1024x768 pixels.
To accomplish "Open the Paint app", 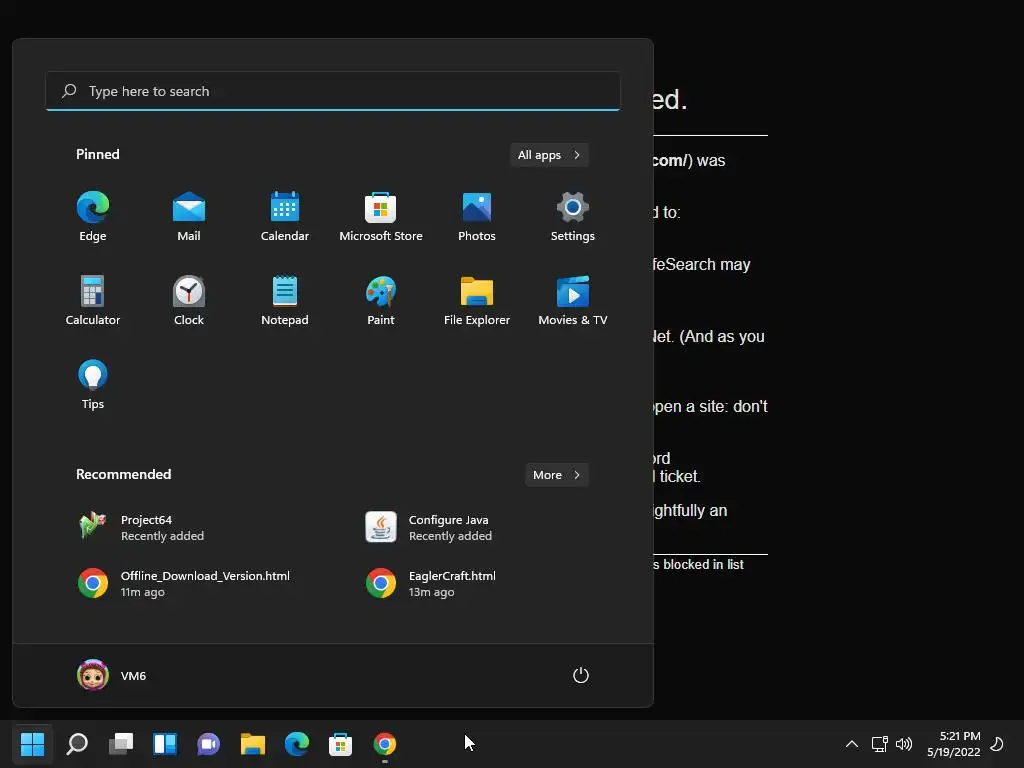I will click(381, 300).
